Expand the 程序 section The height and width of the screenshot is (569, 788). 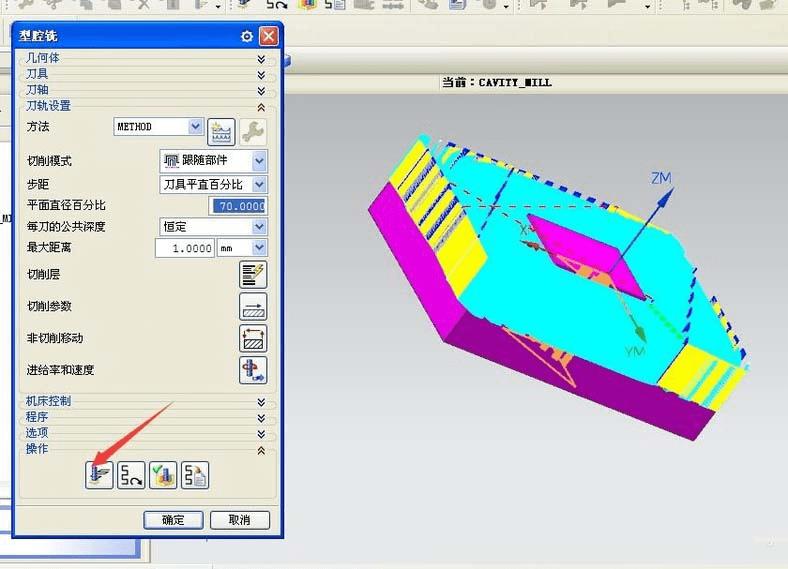click(261, 418)
